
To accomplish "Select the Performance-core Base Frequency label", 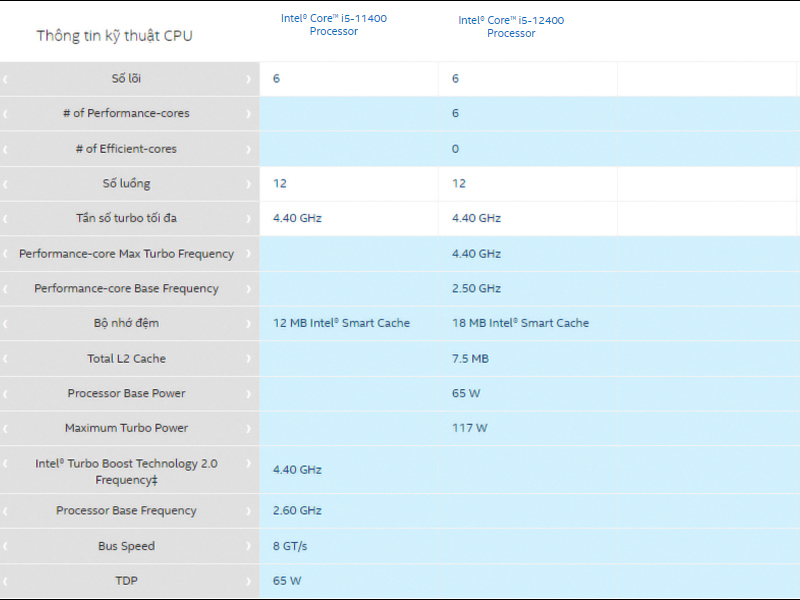I will point(126,289).
